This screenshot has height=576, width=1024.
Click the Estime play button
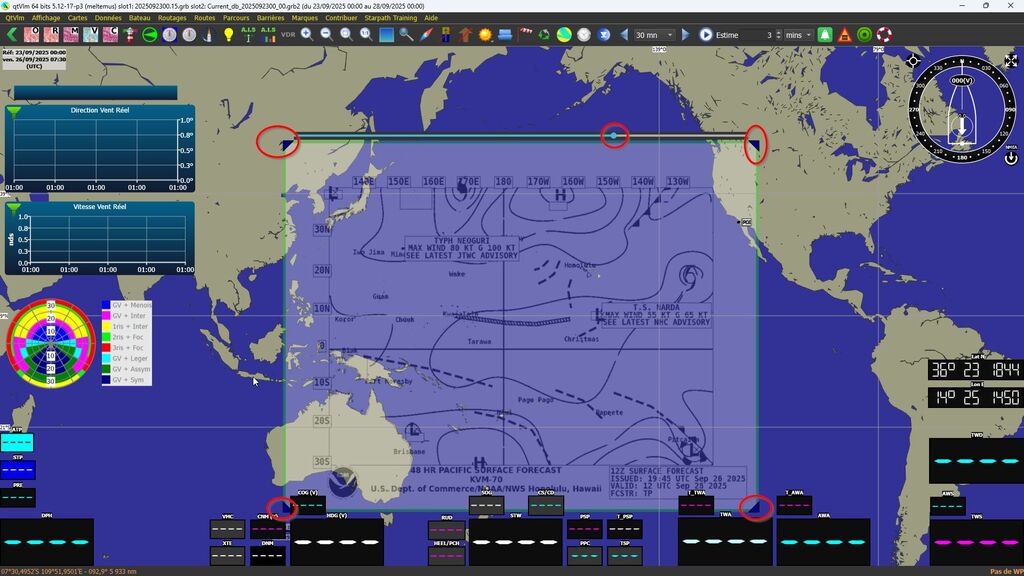[706, 35]
